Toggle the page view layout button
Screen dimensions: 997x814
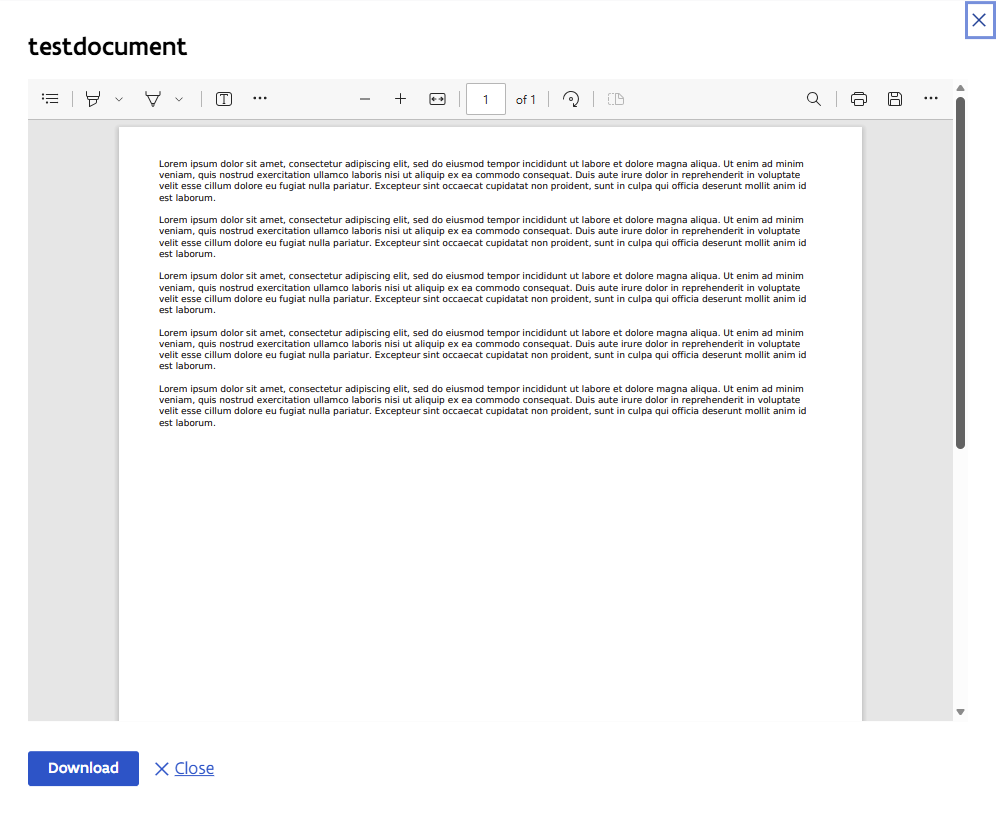click(616, 99)
